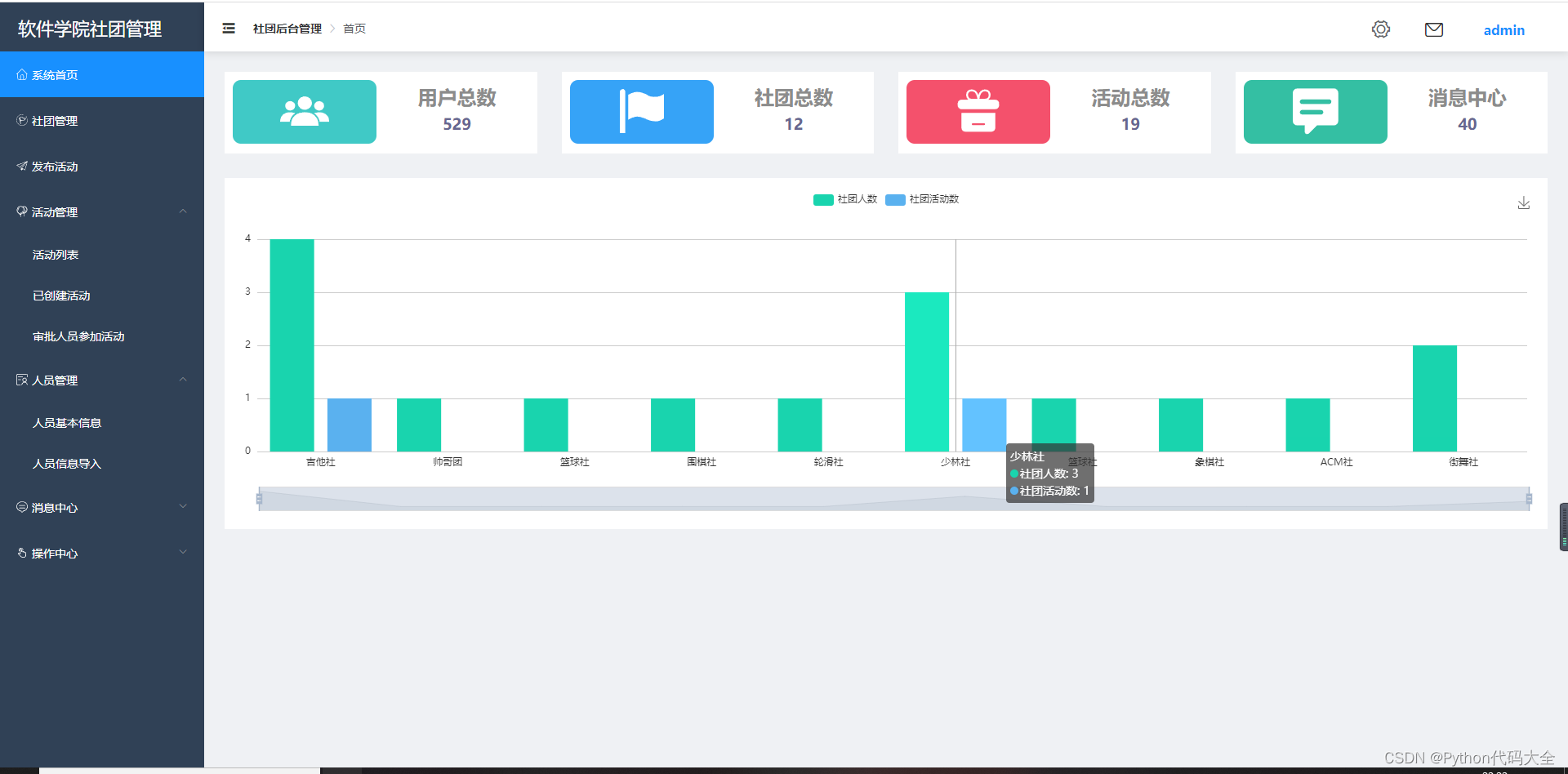Click 首页 breadcrumb link
Screen dimensions: 1568x774
354,29
